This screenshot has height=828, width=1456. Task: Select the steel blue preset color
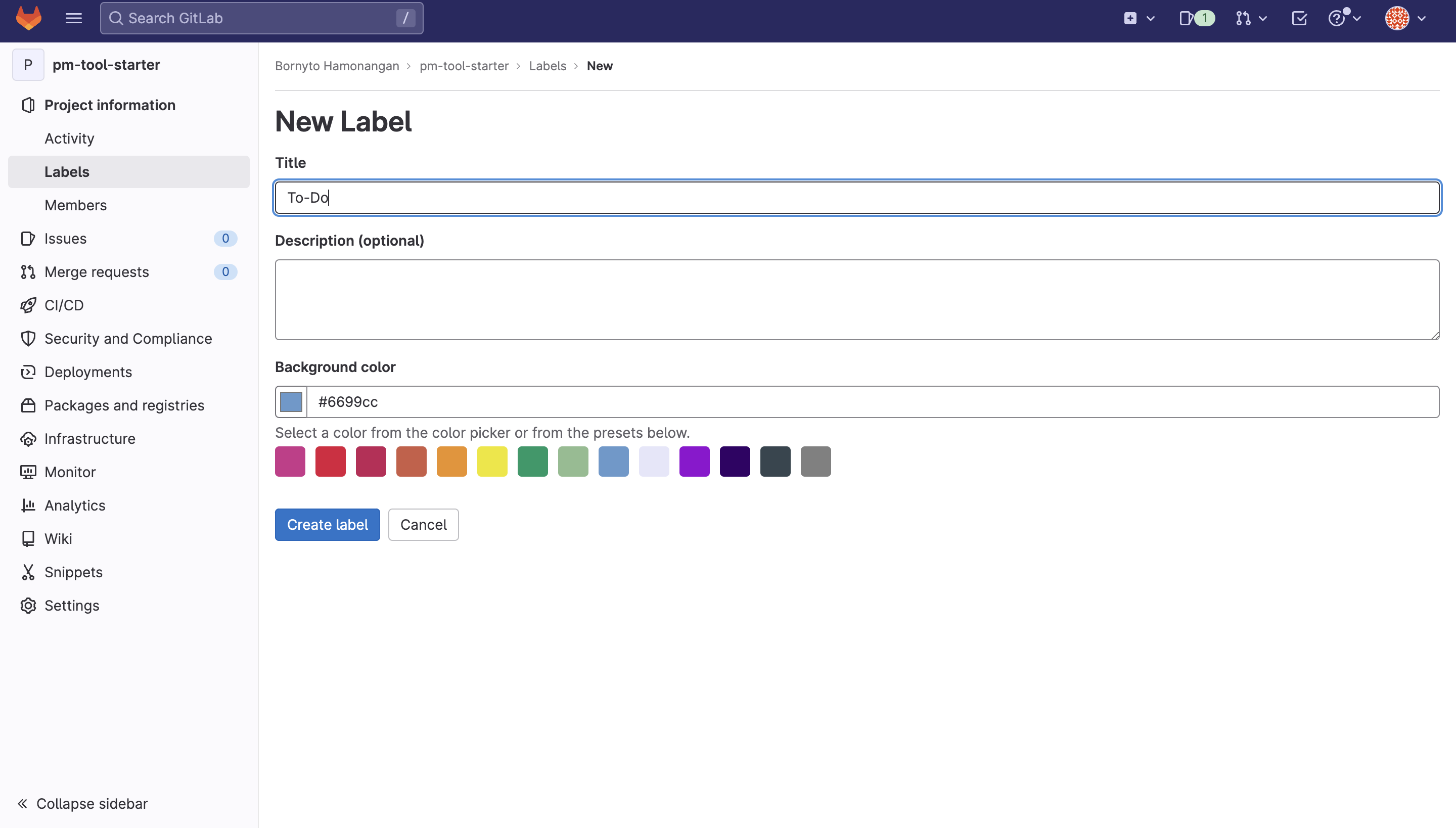click(x=614, y=461)
